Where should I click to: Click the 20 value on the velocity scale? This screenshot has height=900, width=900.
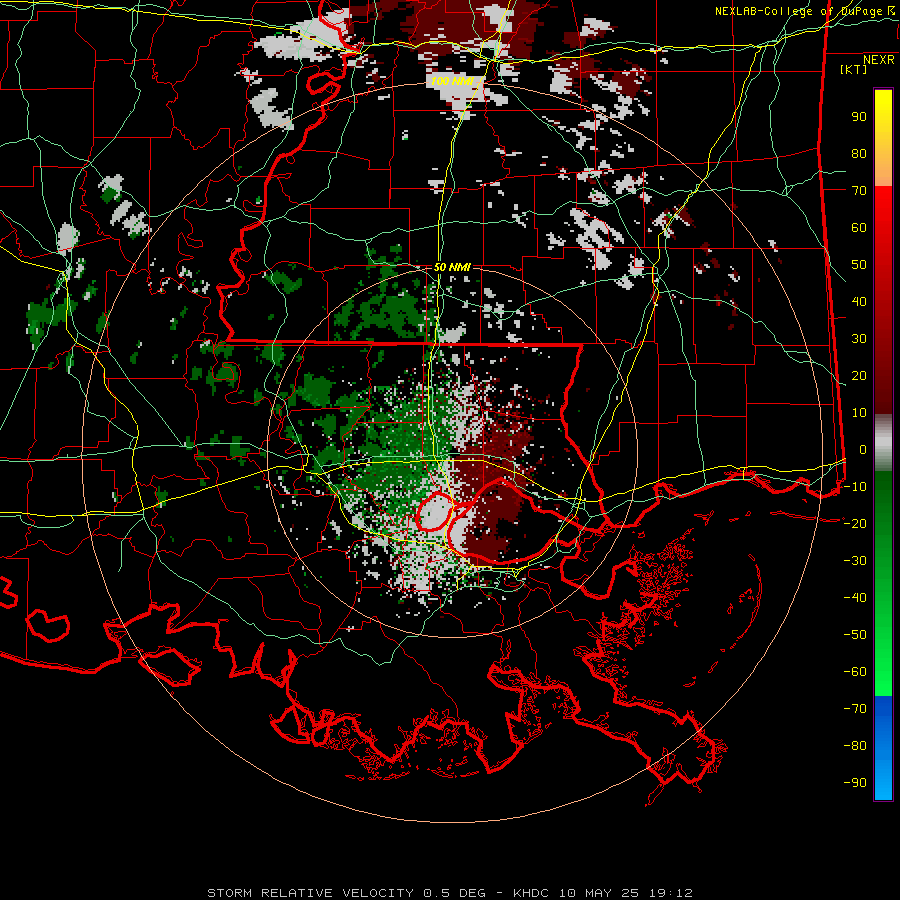pyautogui.click(x=859, y=376)
